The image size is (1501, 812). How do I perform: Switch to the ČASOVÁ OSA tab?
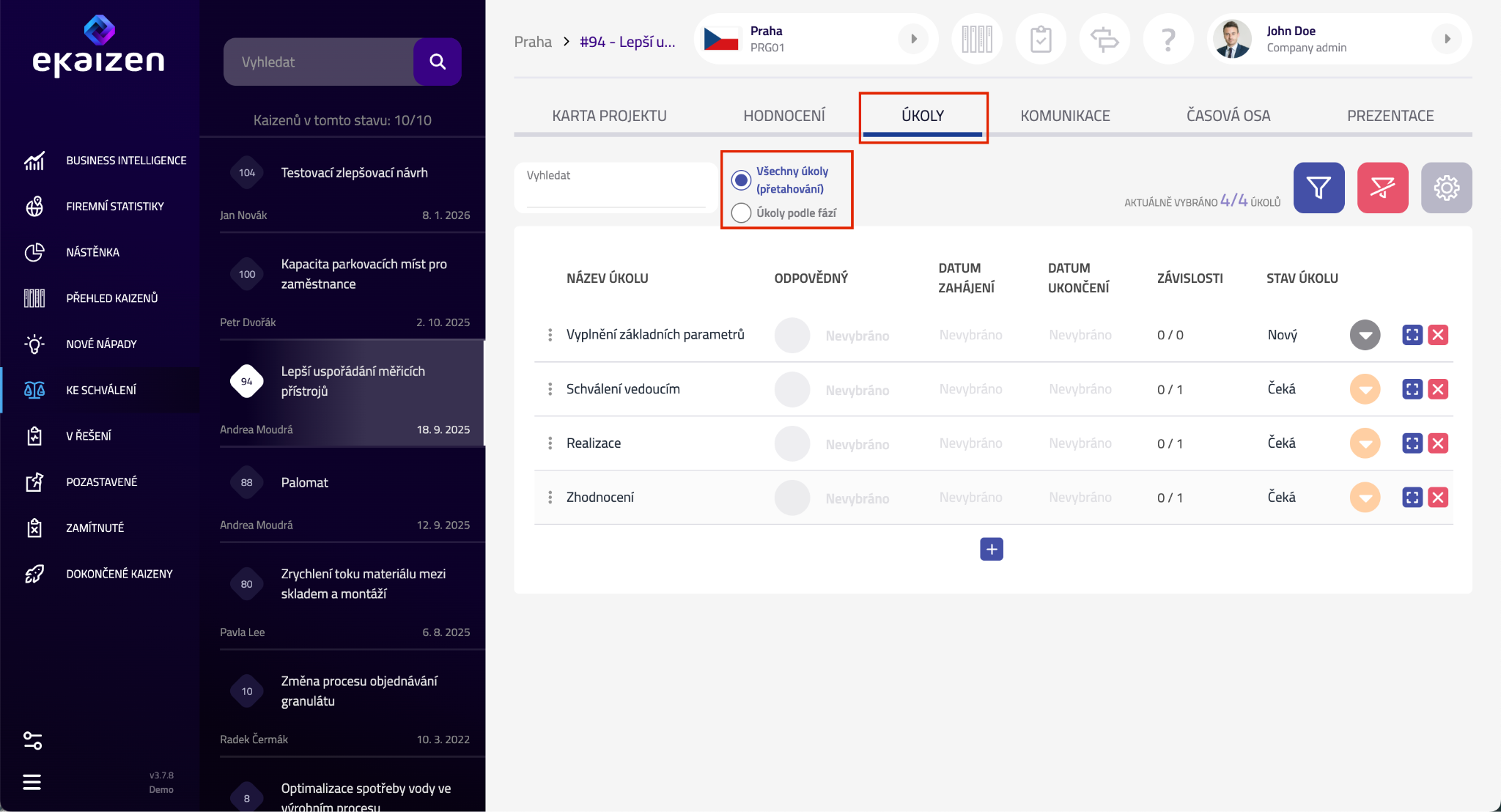pyautogui.click(x=1228, y=116)
